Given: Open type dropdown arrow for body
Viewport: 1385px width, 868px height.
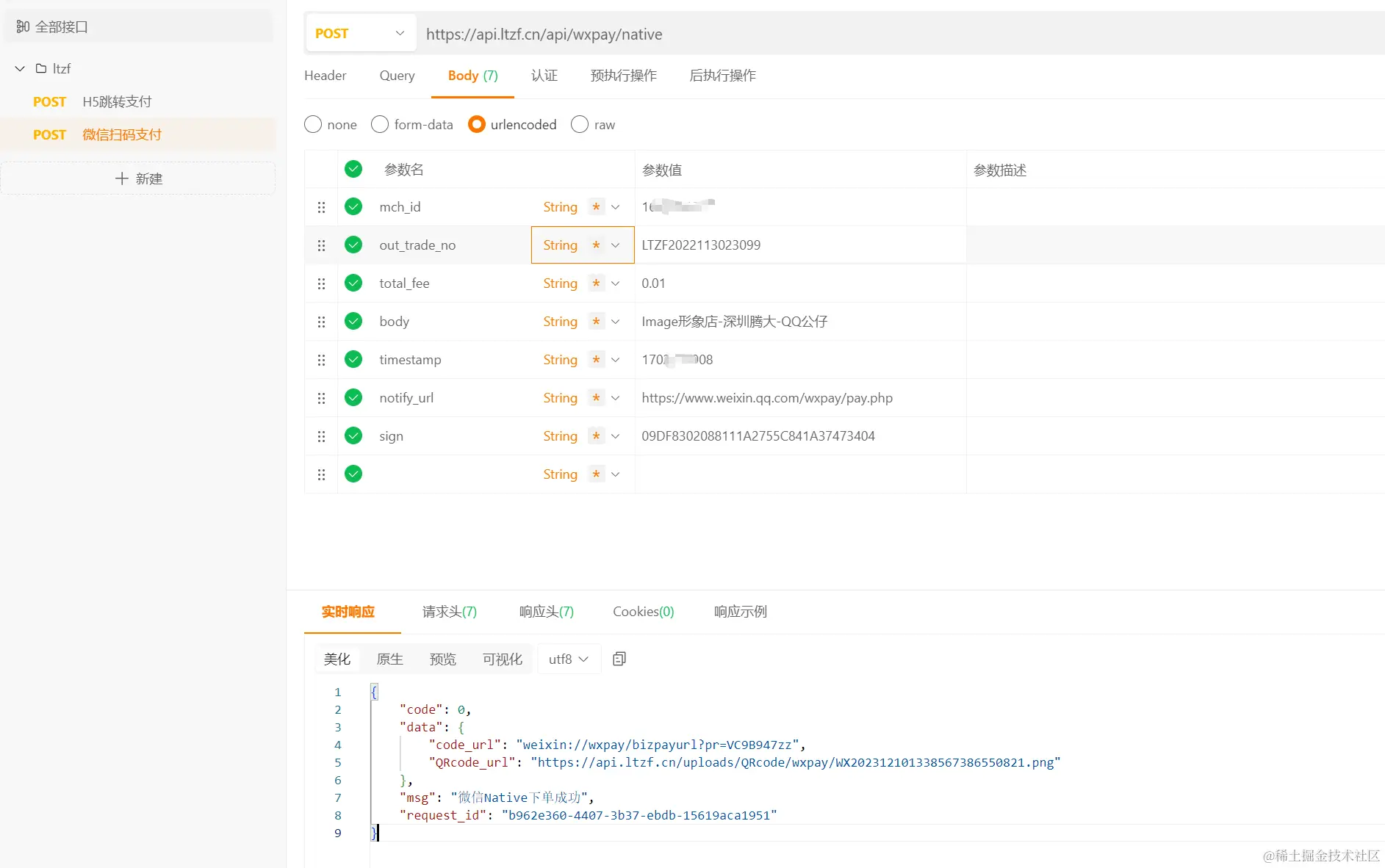Looking at the screenshot, I should point(616,322).
